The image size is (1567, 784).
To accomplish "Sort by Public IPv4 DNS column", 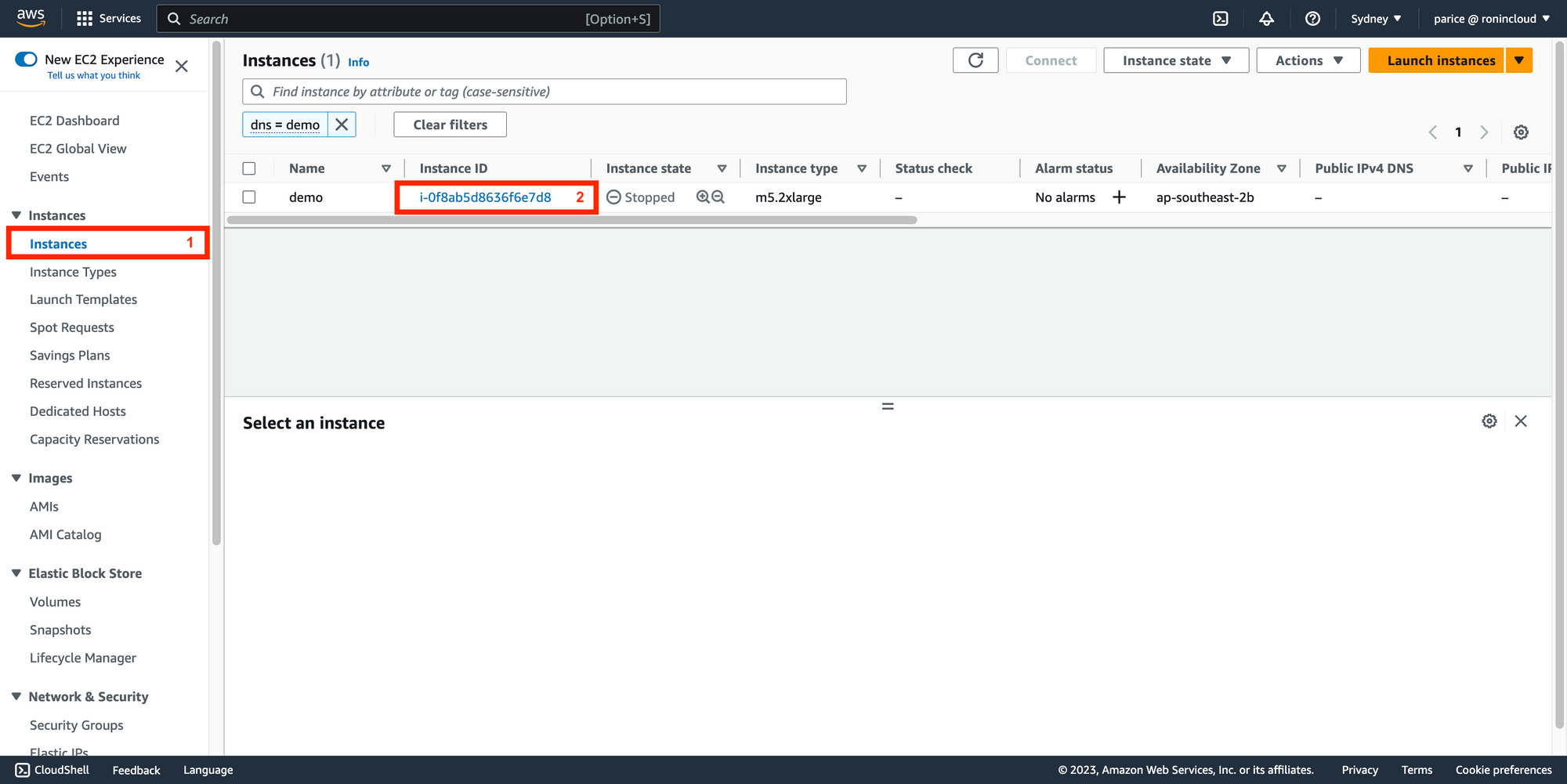I will (x=1468, y=168).
